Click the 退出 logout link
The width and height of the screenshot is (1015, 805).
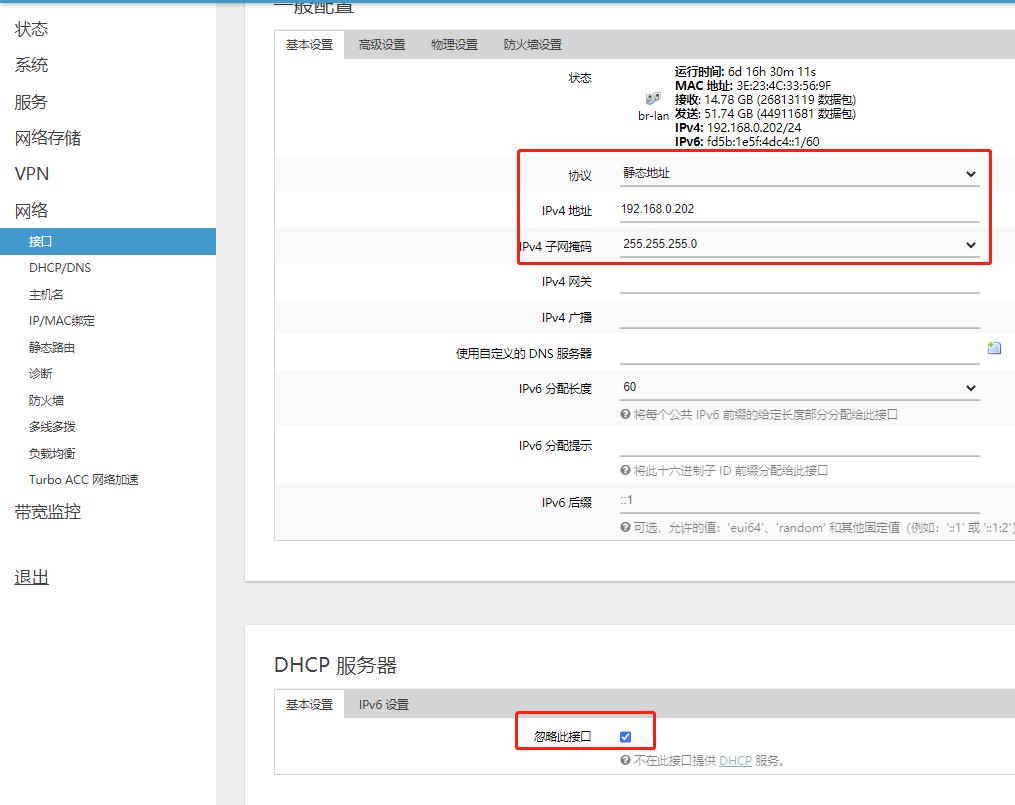(x=31, y=577)
